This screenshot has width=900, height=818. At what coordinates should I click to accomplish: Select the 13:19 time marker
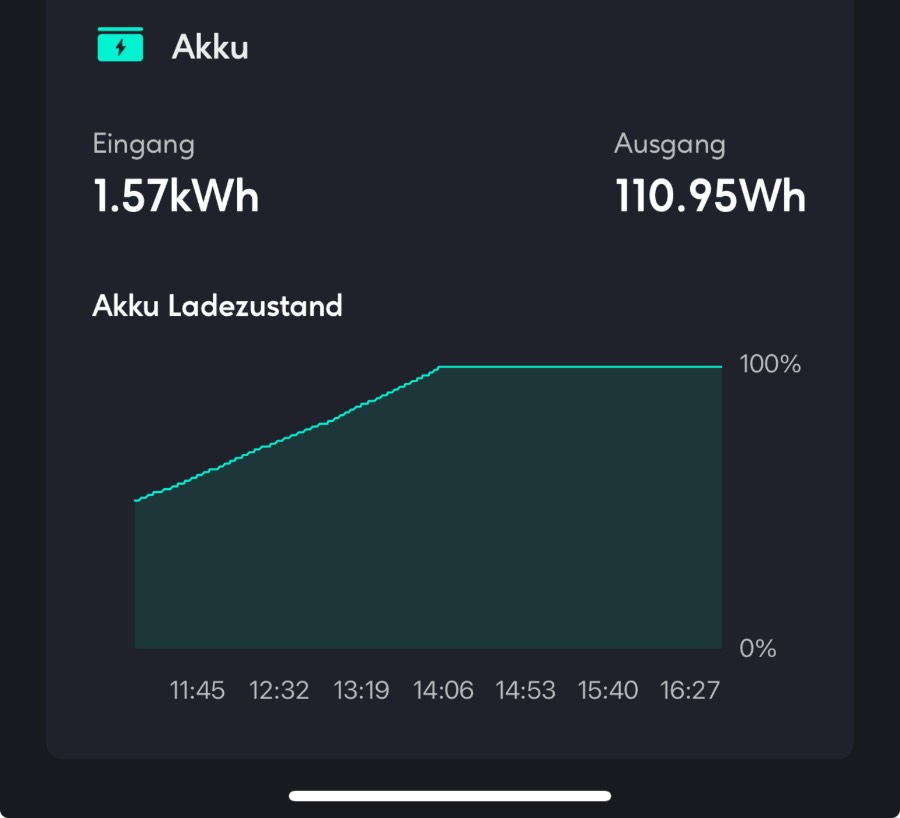[362, 690]
